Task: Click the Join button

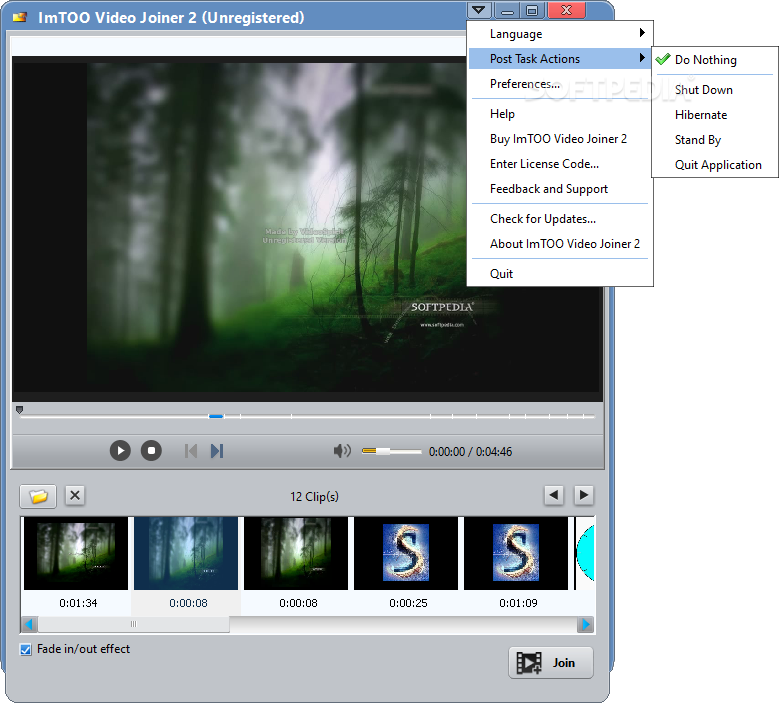Action: [551, 663]
